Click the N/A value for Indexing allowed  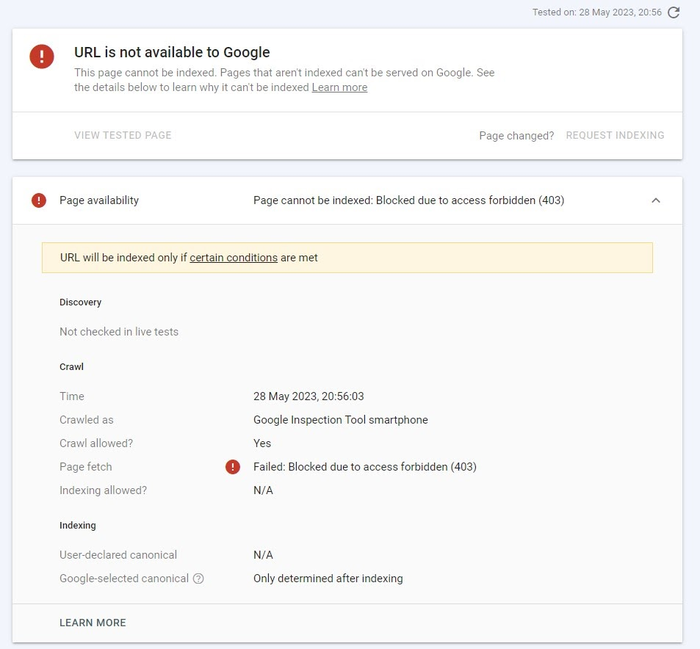click(263, 491)
